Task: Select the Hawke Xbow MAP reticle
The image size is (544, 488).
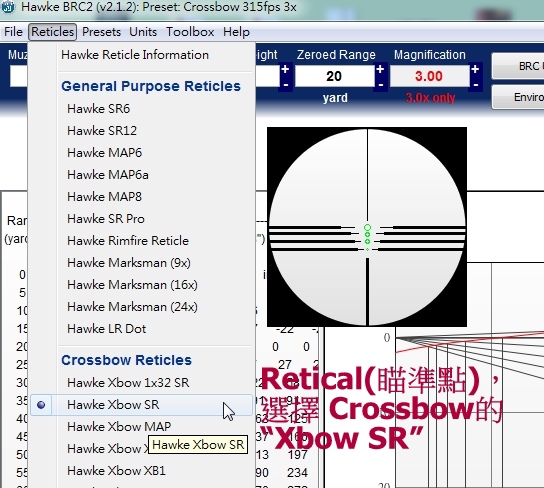Action: pos(119,427)
